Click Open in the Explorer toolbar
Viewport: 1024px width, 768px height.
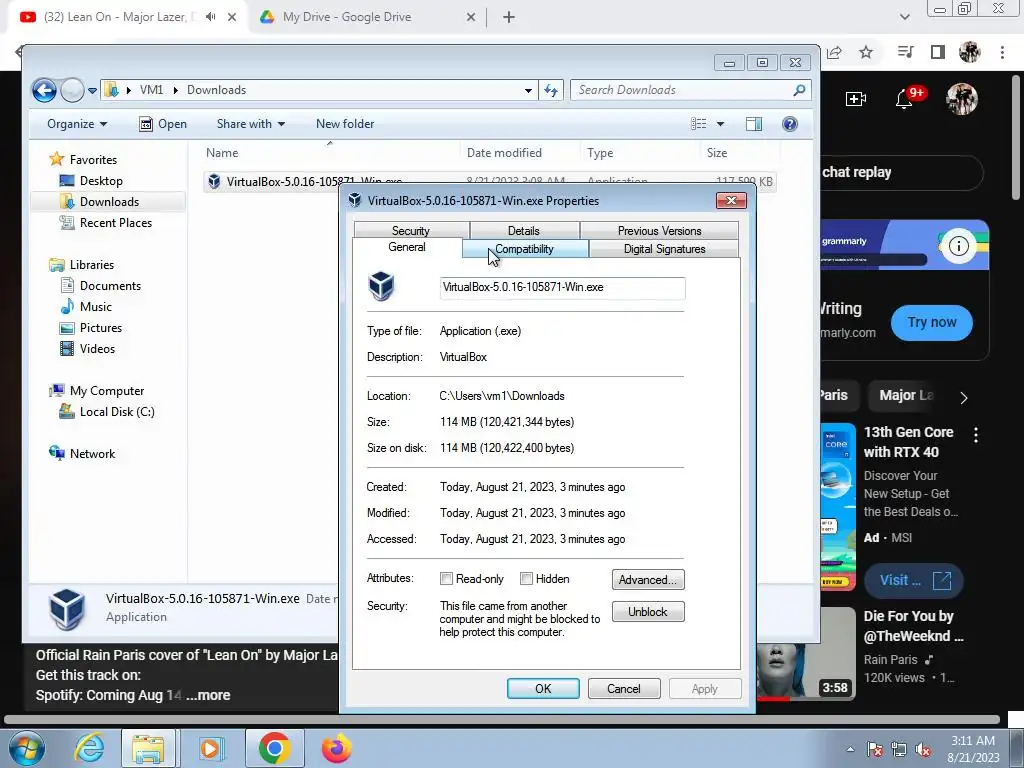pos(163,124)
